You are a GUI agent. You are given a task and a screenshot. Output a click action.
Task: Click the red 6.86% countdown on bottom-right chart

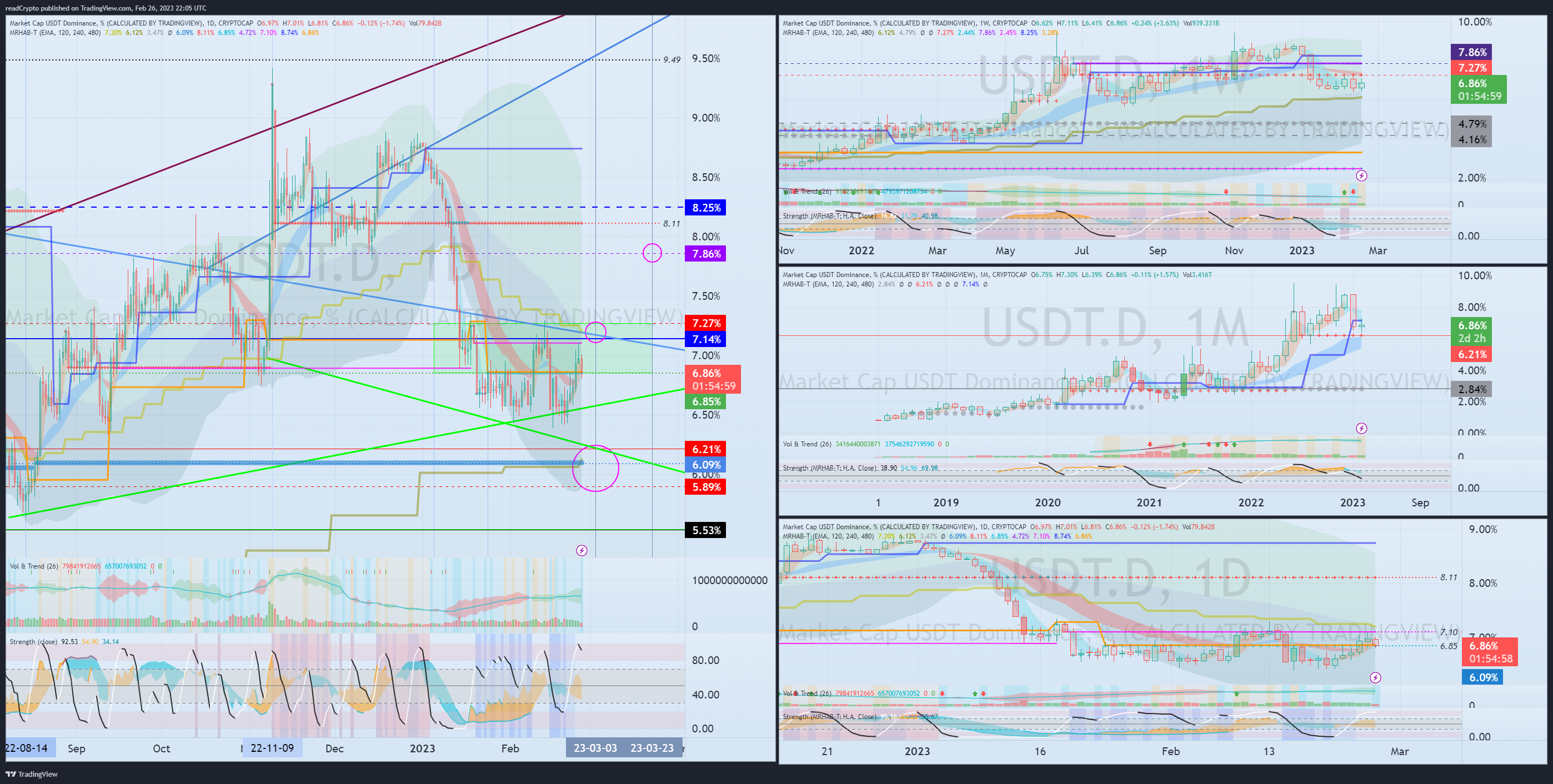tap(1490, 652)
